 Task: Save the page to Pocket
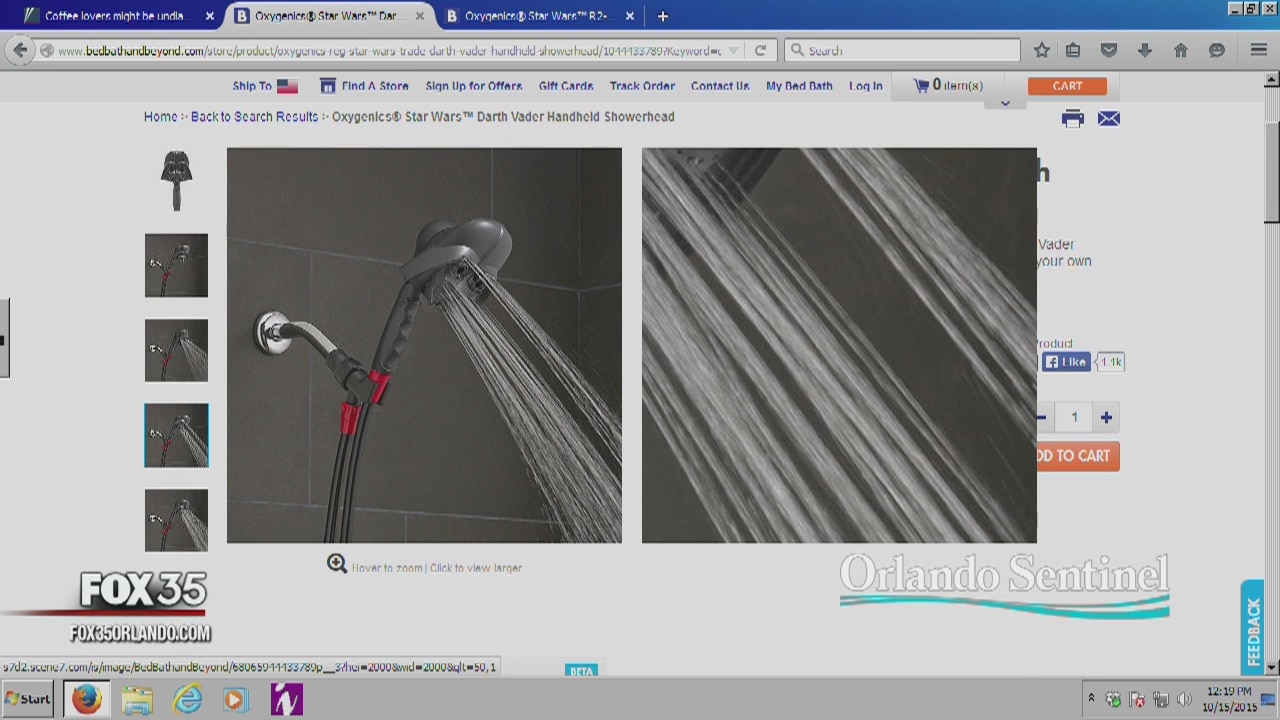1109,50
